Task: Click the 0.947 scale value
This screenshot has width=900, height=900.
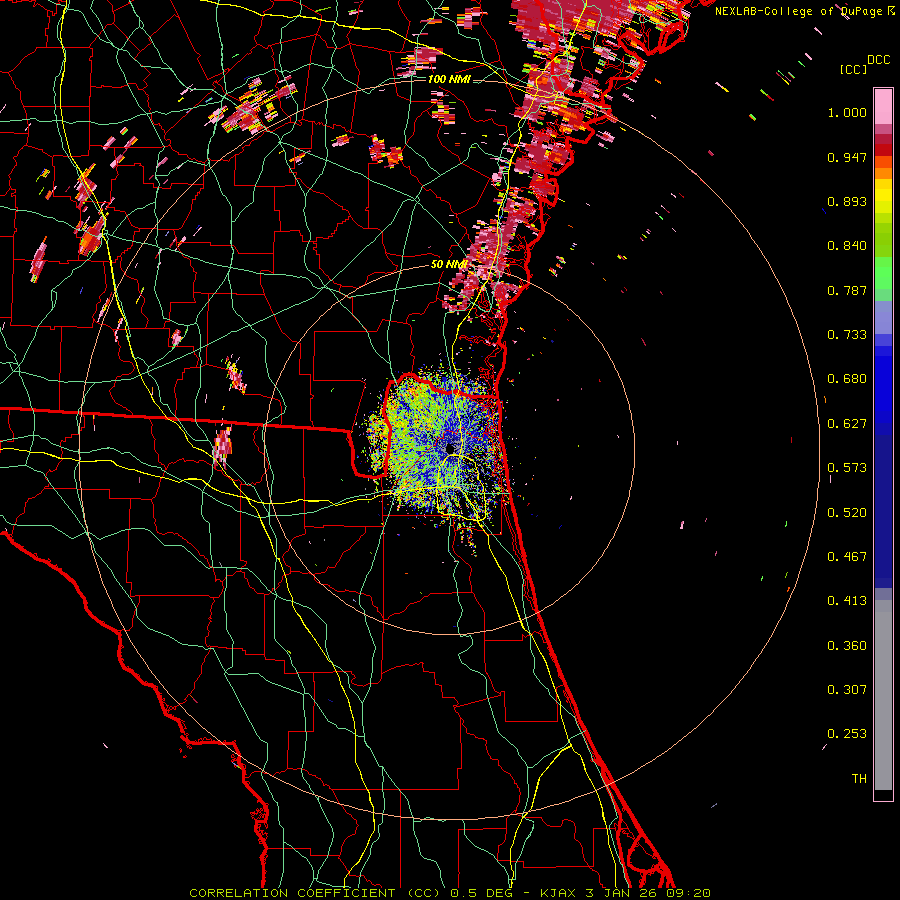Action: (x=847, y=157)
